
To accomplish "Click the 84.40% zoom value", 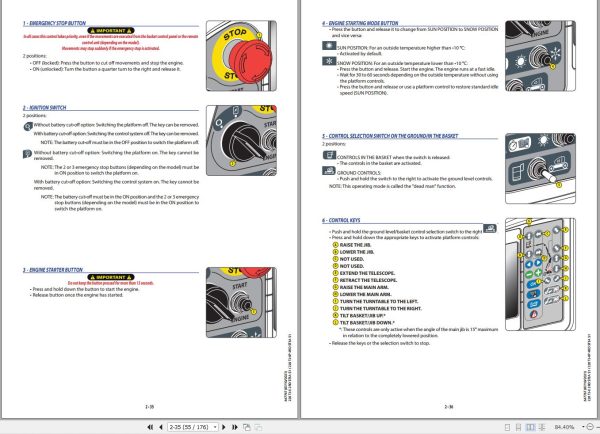I will (x=564, y=427).
